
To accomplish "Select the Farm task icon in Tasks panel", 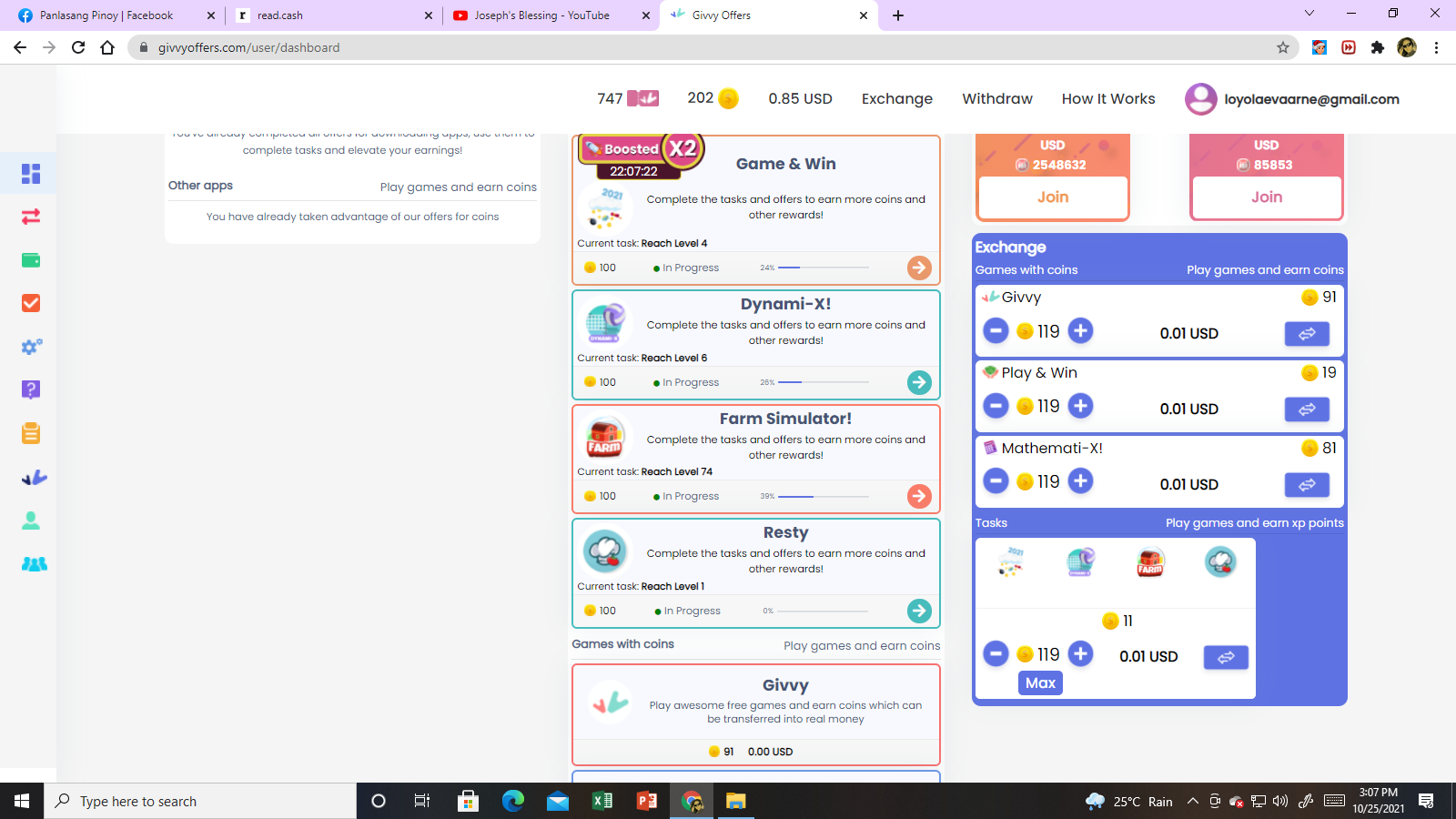I will [1150, 562].
